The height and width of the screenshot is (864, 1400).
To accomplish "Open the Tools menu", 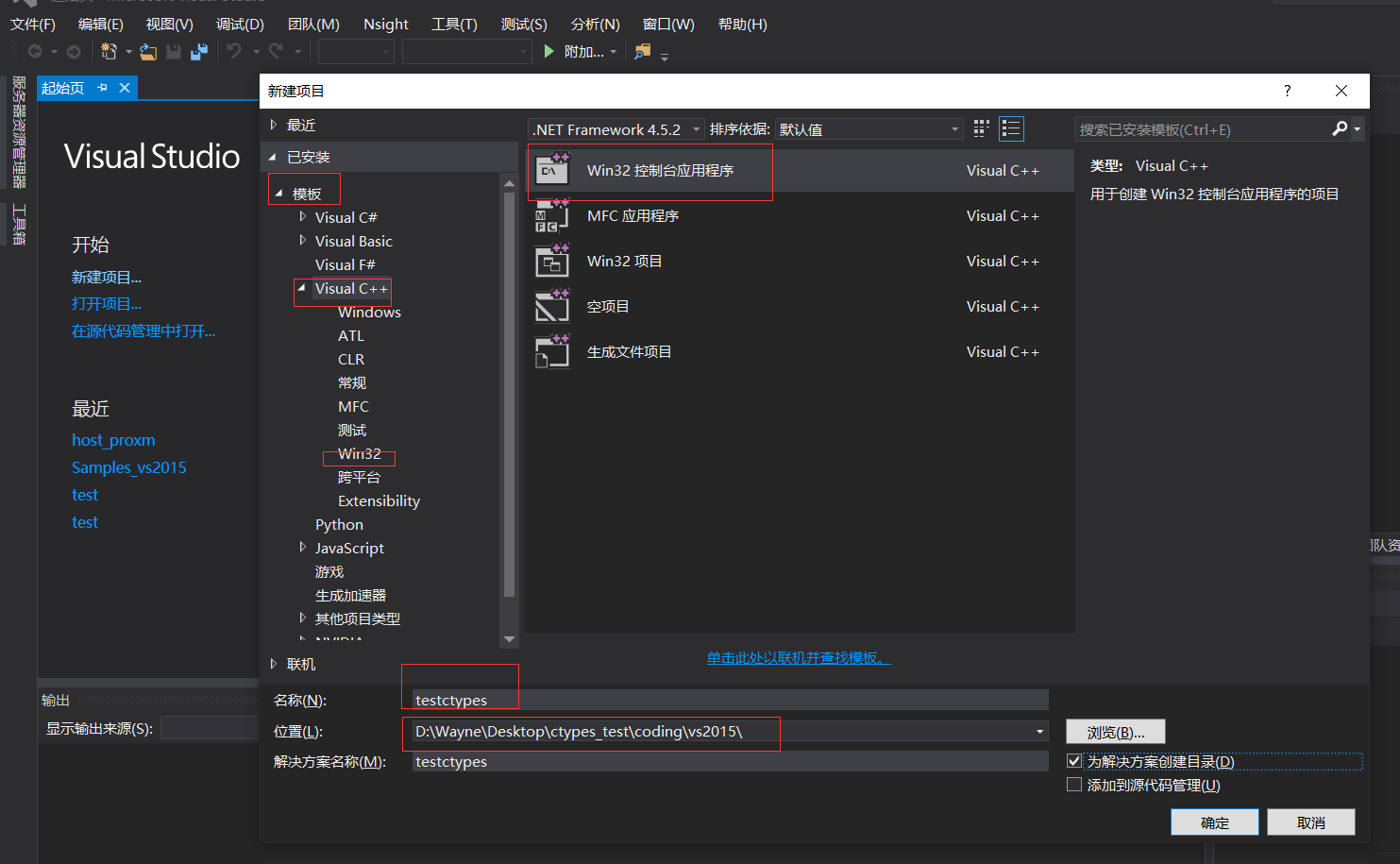I will tap(454, 24).
